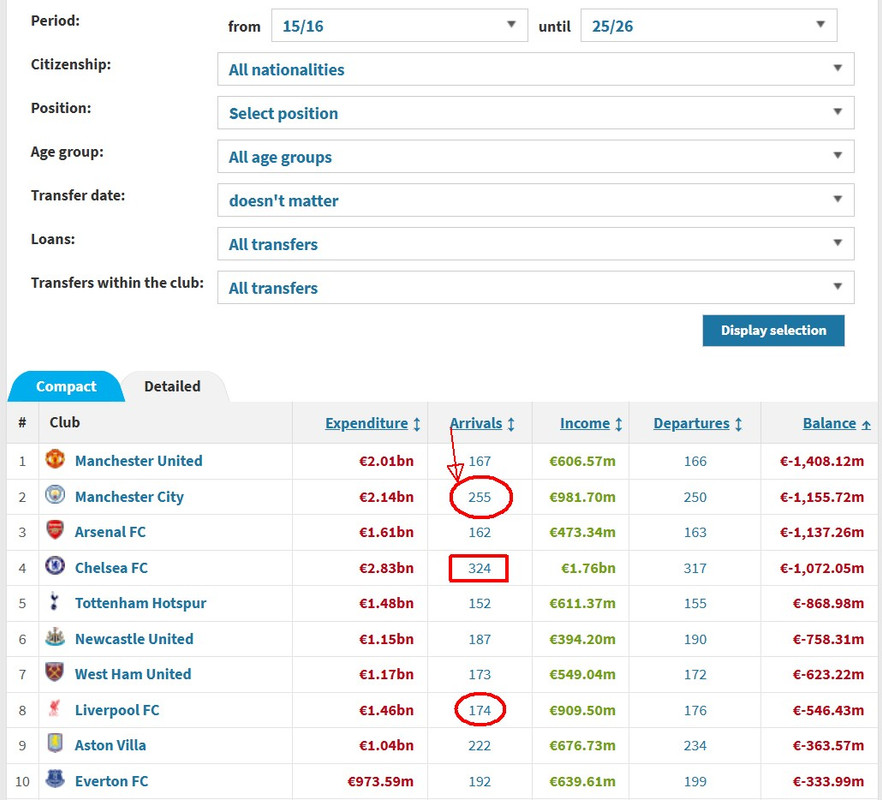This screenshot has height=800, width=882.
Task: Click Liverpool's balance €-546.43m
Action: click(828, 711)
